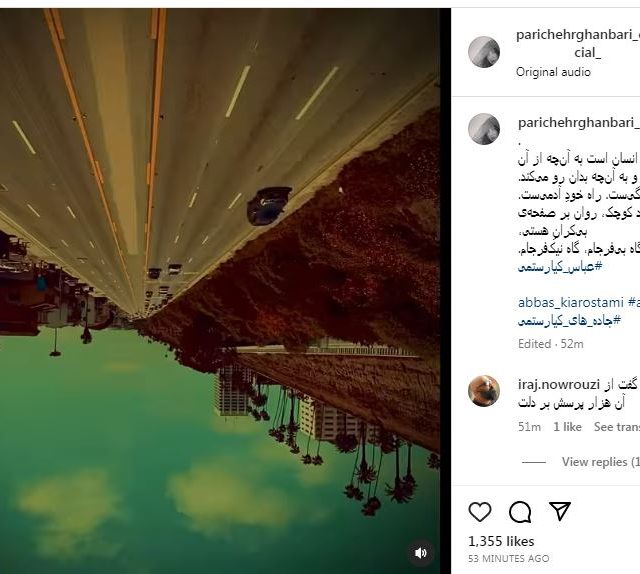Open comments with the speech bubble icon
Image resolution: width=640 pixels, height=574 pixels.
click(x=520, y=512)
